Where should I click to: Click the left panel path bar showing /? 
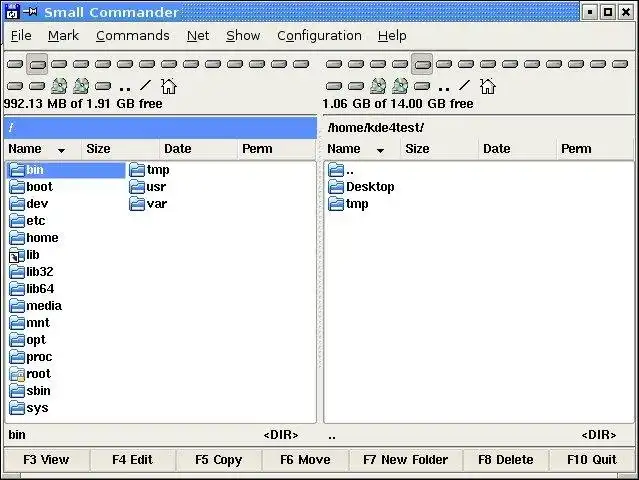pos(161,128)
